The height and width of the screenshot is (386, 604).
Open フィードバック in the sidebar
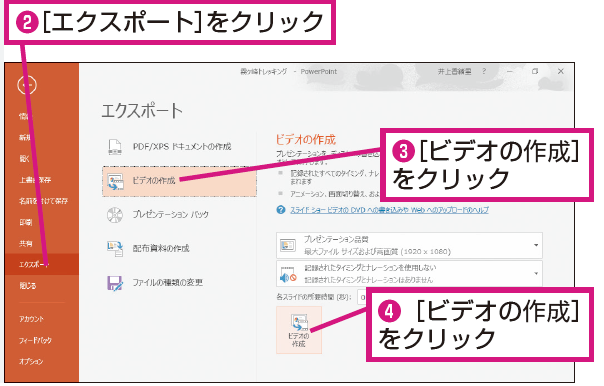(x=35, y=340)
